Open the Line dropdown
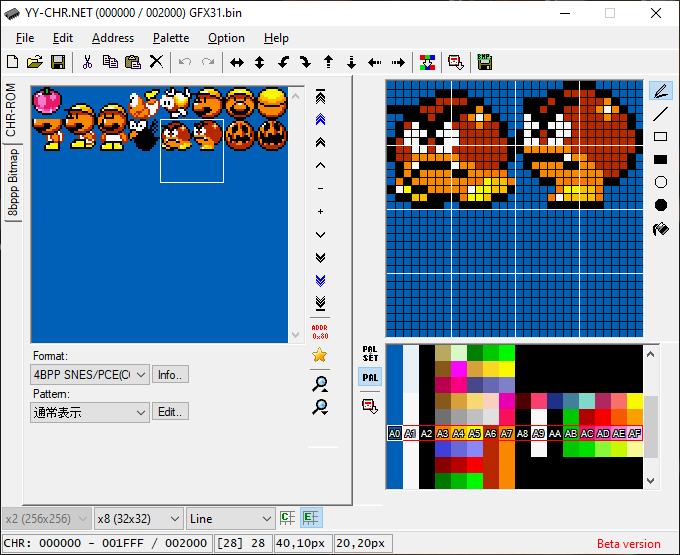 (x=230, y=519)
